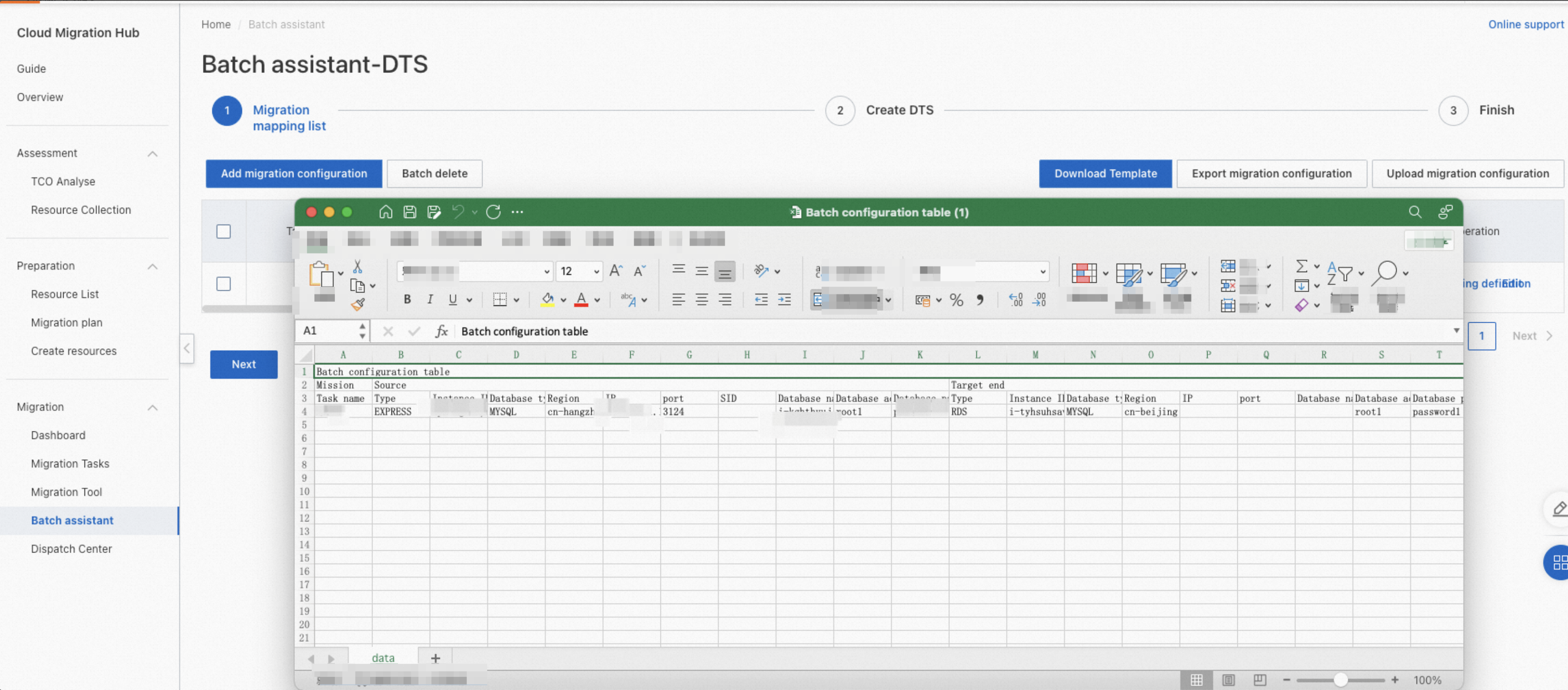The image size is (1568, 690).
Task: Click the Decrease Font Size icon
Action: pos(639,271)
